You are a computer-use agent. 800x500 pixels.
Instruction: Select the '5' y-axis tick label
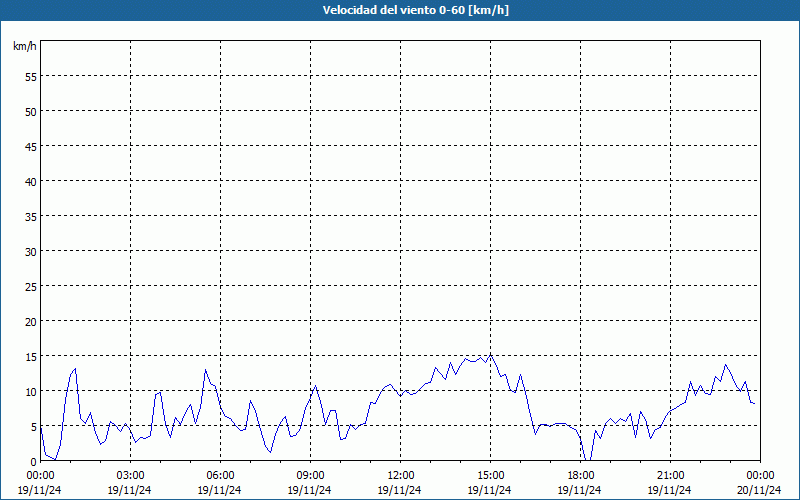(x=34, y=427)
